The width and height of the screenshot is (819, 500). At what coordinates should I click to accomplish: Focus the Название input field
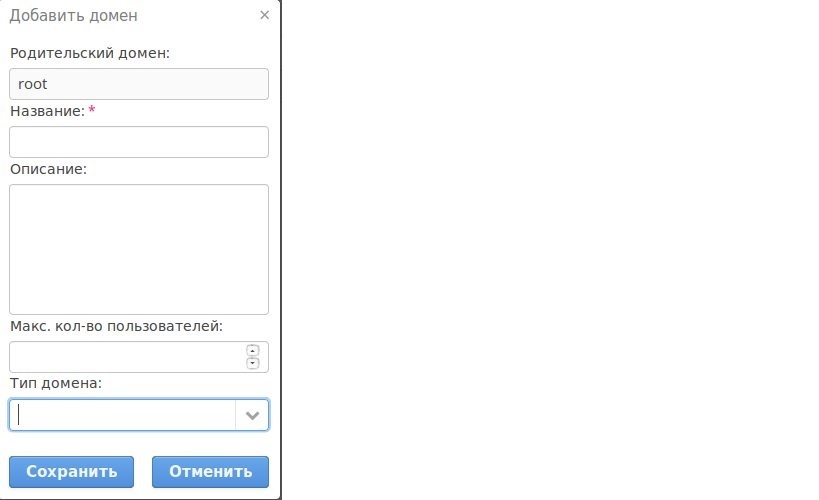click(139, 142)
